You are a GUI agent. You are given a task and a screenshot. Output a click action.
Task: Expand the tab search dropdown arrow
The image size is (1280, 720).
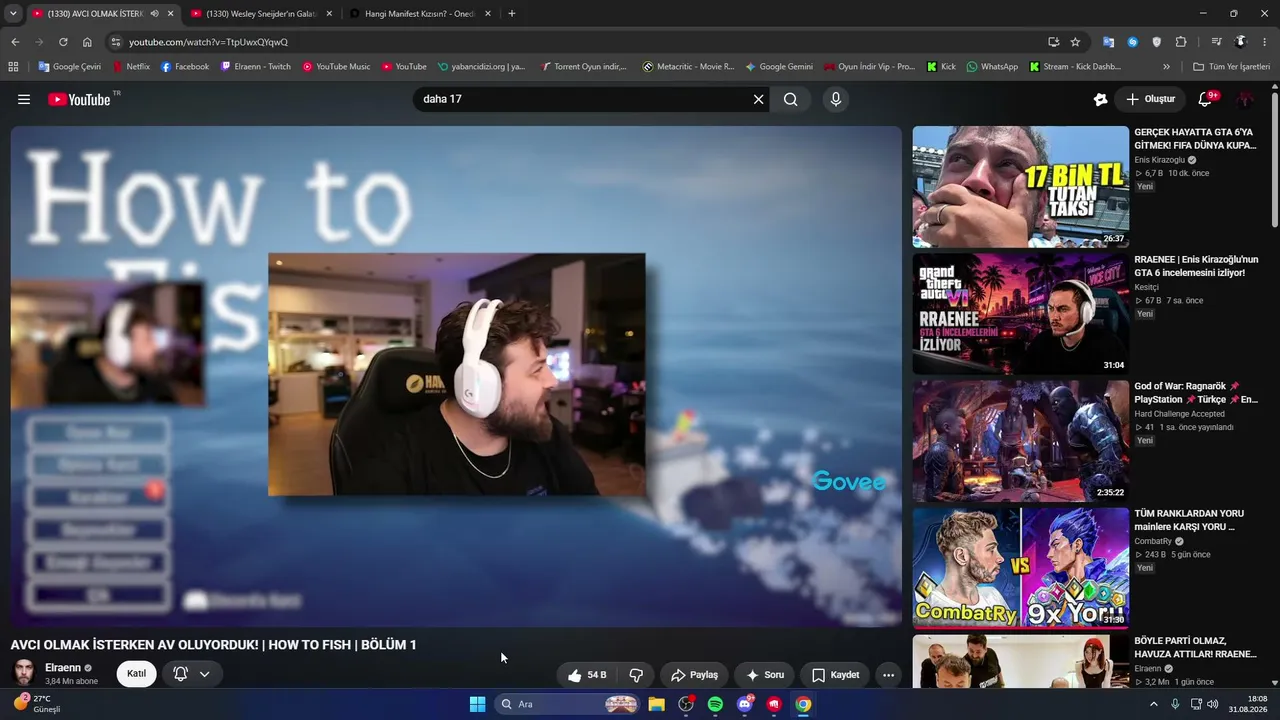click(x=13, y=14)
